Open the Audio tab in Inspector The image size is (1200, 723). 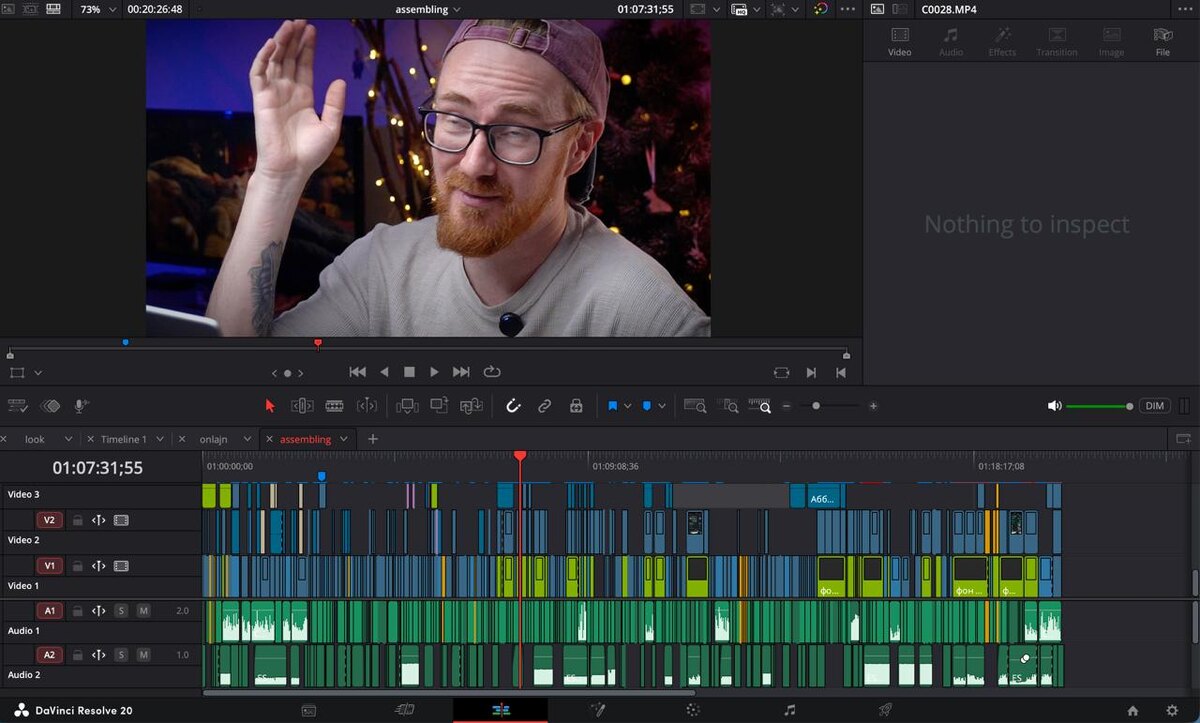tap(950, 41)
